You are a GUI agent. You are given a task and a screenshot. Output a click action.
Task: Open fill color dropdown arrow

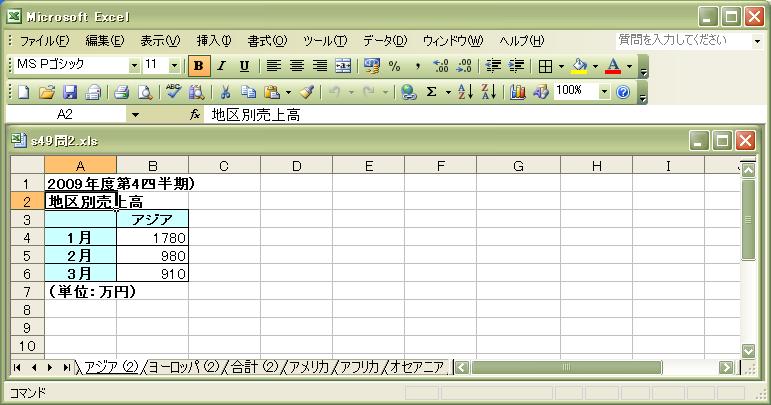pyautogui.click(x=595, y=66)
